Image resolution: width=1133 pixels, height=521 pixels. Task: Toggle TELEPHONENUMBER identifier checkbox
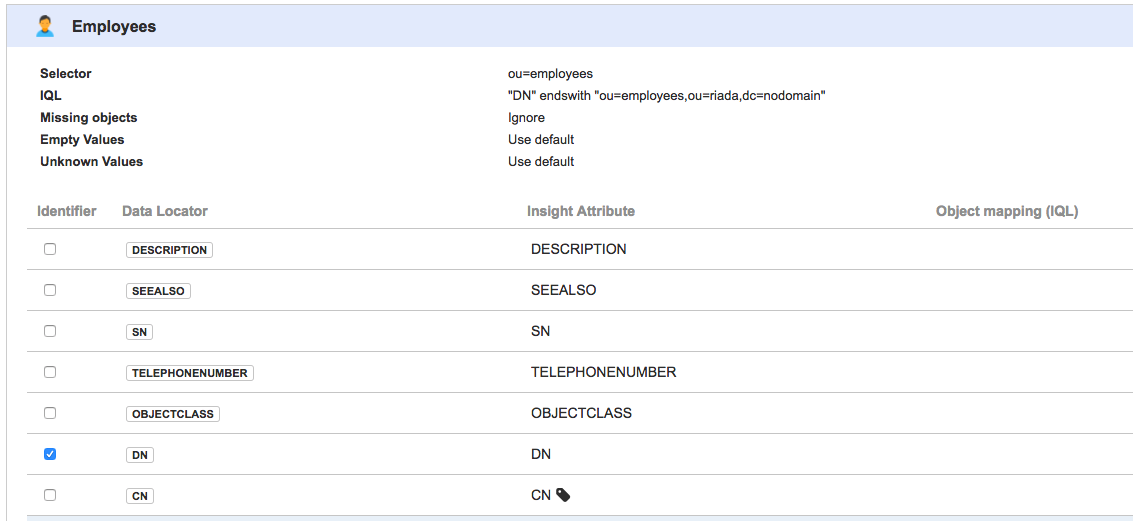click(x=50, y=372)
